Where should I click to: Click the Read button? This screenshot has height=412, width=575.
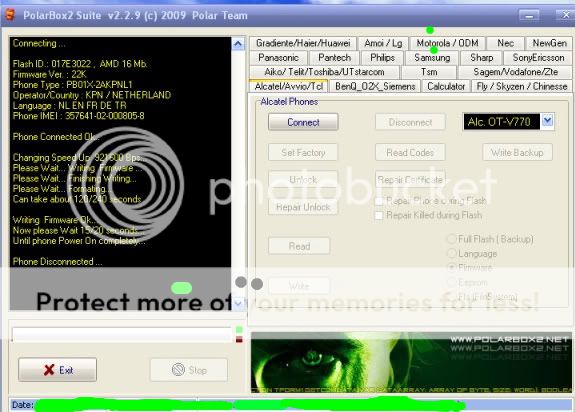(x=299, y=246)
